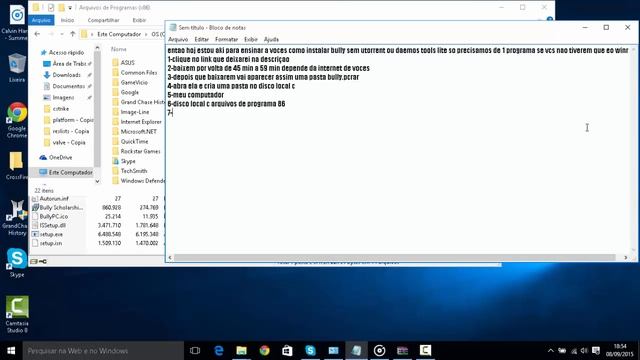Open Windows Store from taskbar
Image resolution: width=640 pixels, height=360 pixels.
[x=287, y=351]
